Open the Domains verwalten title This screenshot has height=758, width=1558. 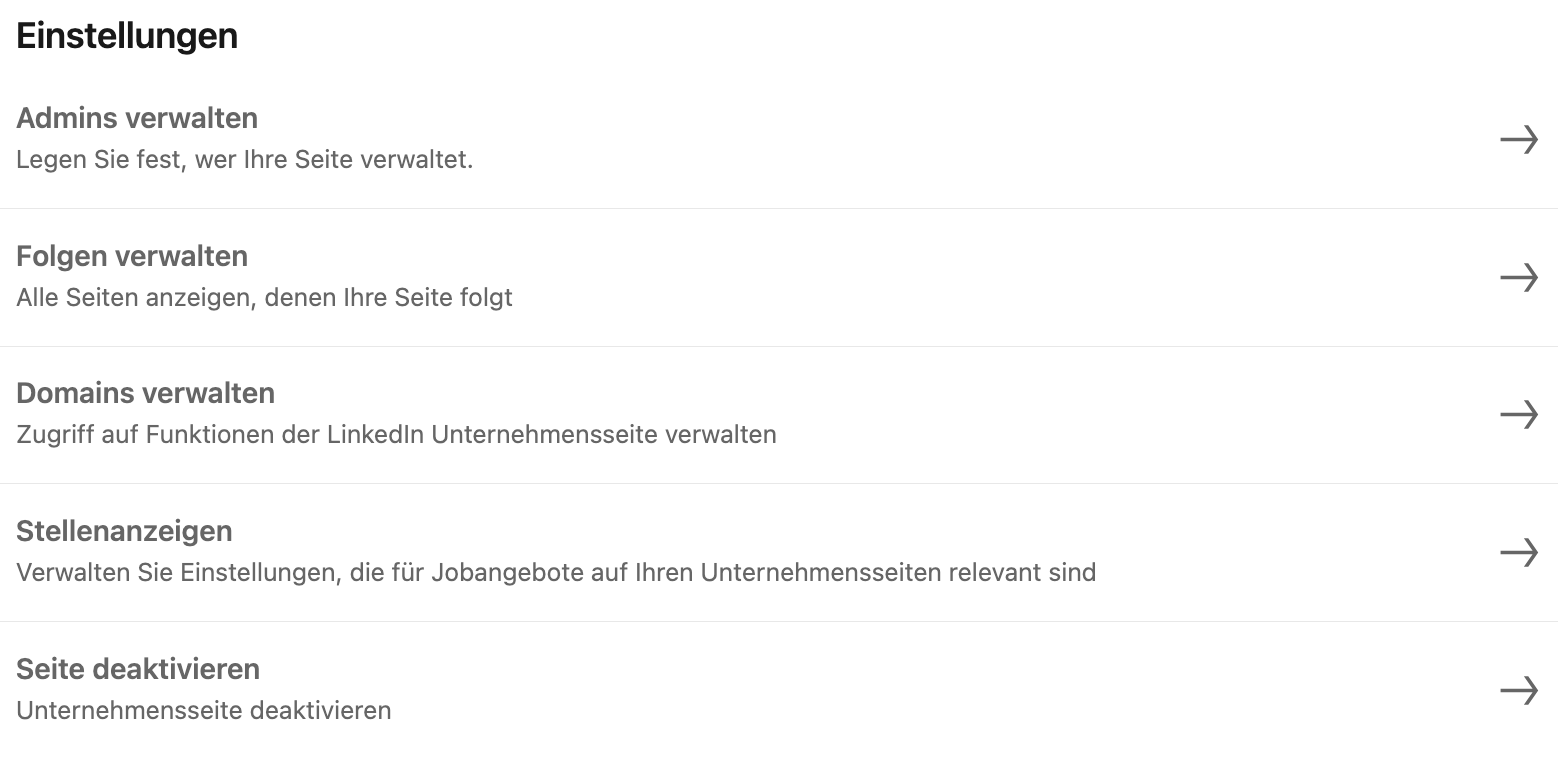[145, 393]
